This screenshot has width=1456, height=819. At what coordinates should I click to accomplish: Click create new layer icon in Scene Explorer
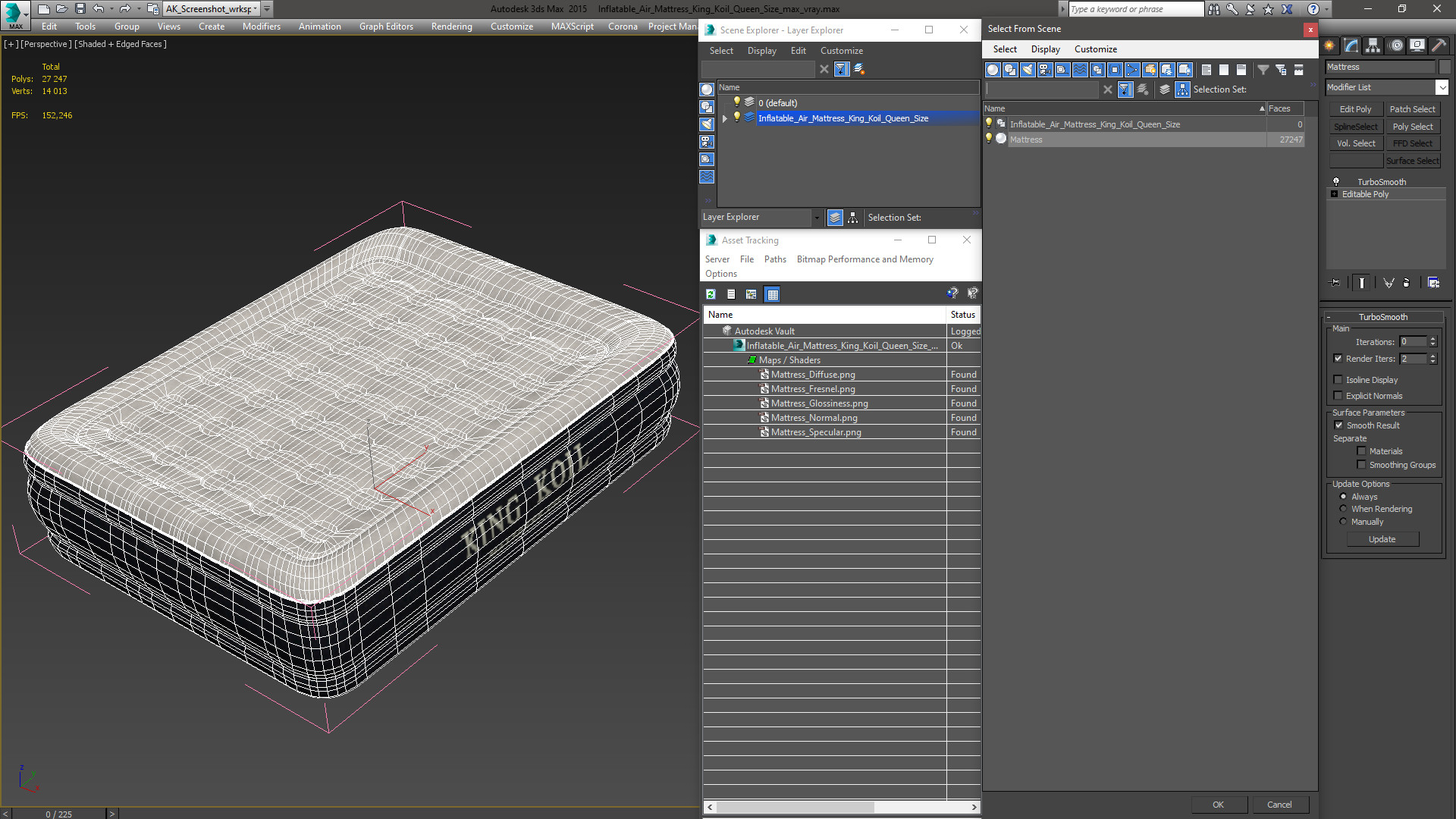859,69
